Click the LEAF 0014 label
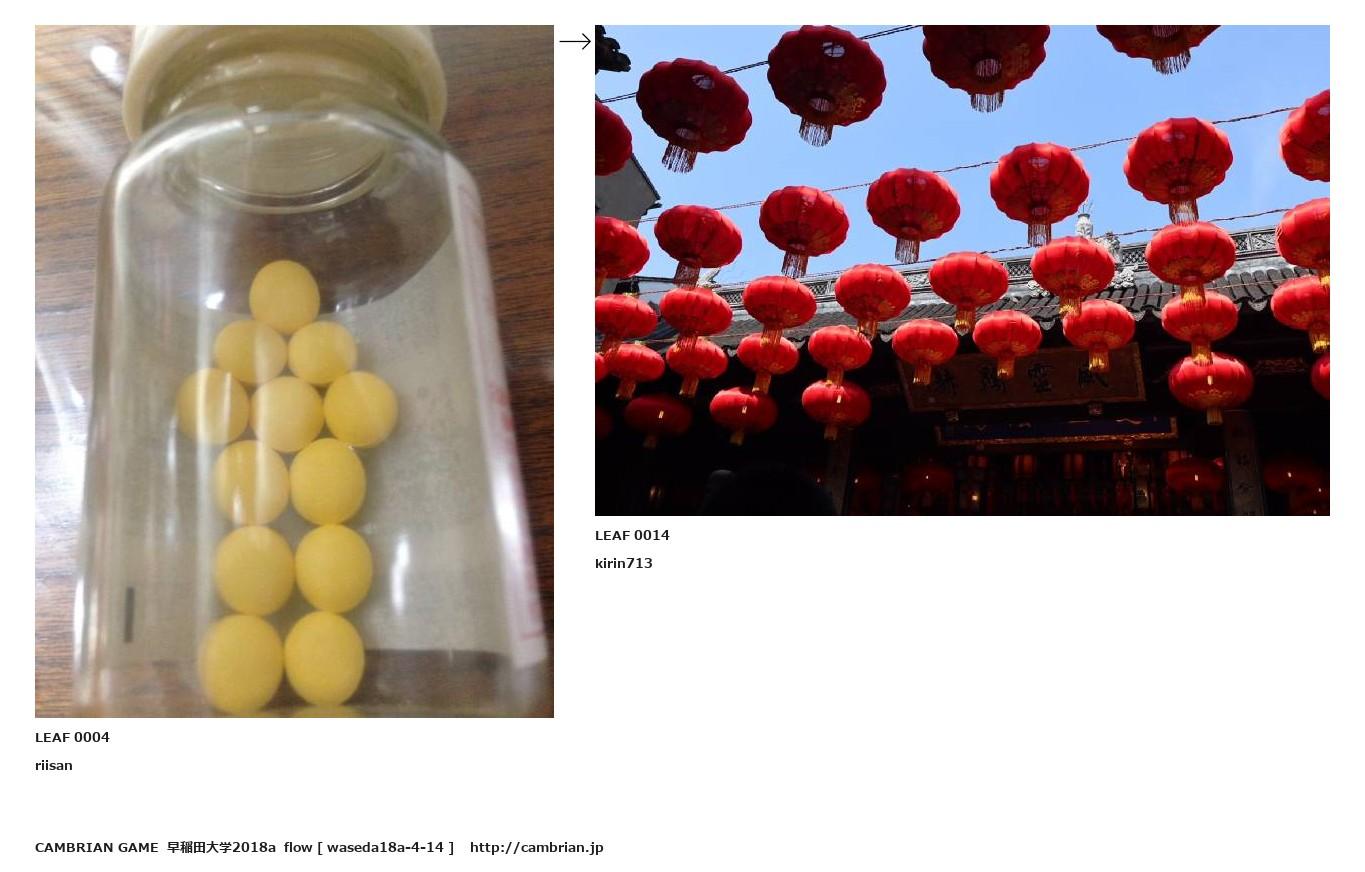1365x872 pixels. pyautogui.click(x=632, y=535)
